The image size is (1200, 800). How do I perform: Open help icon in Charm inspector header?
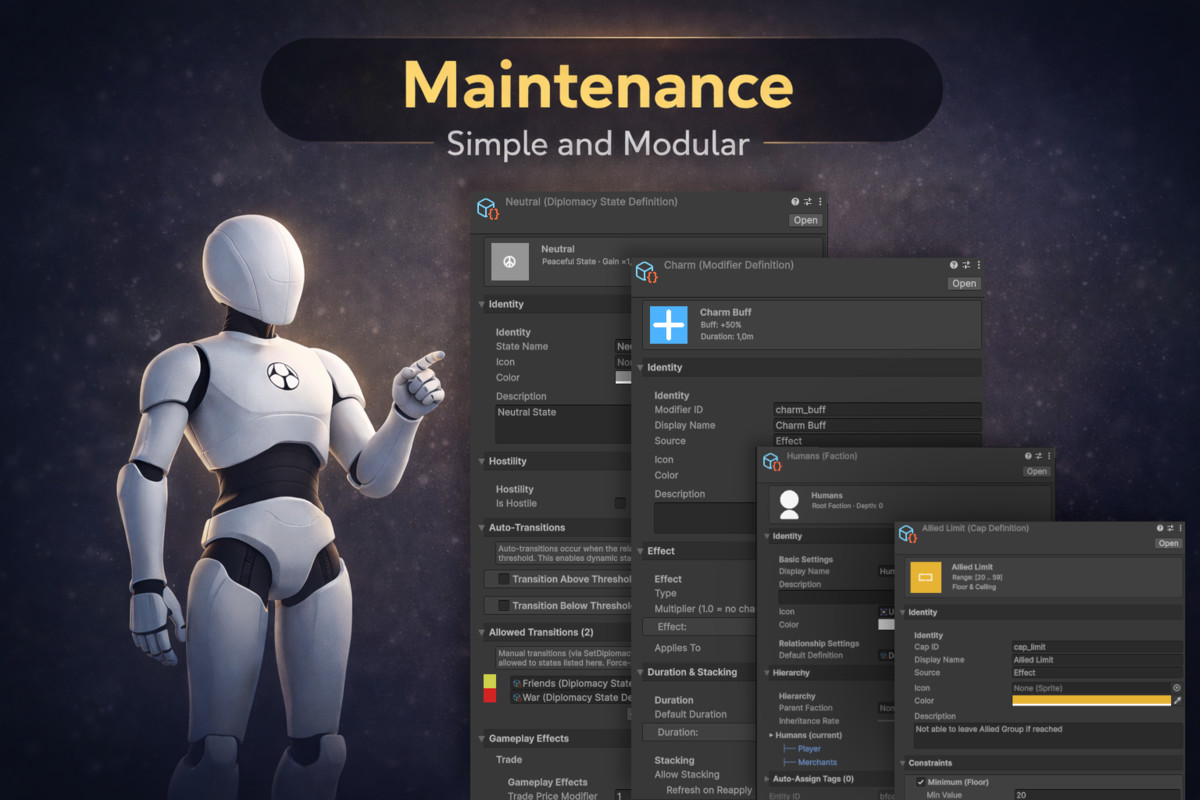(954, 265)
